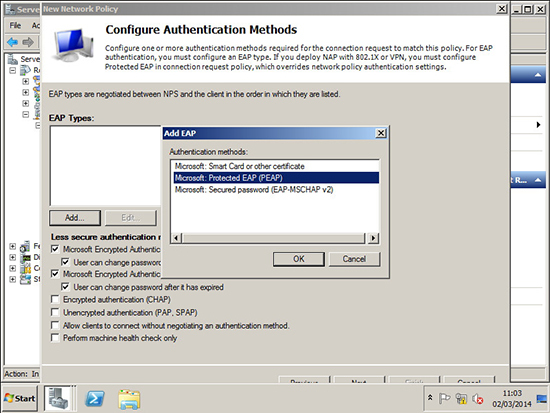This screenshot has height=413, width=550.
Task: Collapse the Roles node in the tree
Action: point(13,71)
